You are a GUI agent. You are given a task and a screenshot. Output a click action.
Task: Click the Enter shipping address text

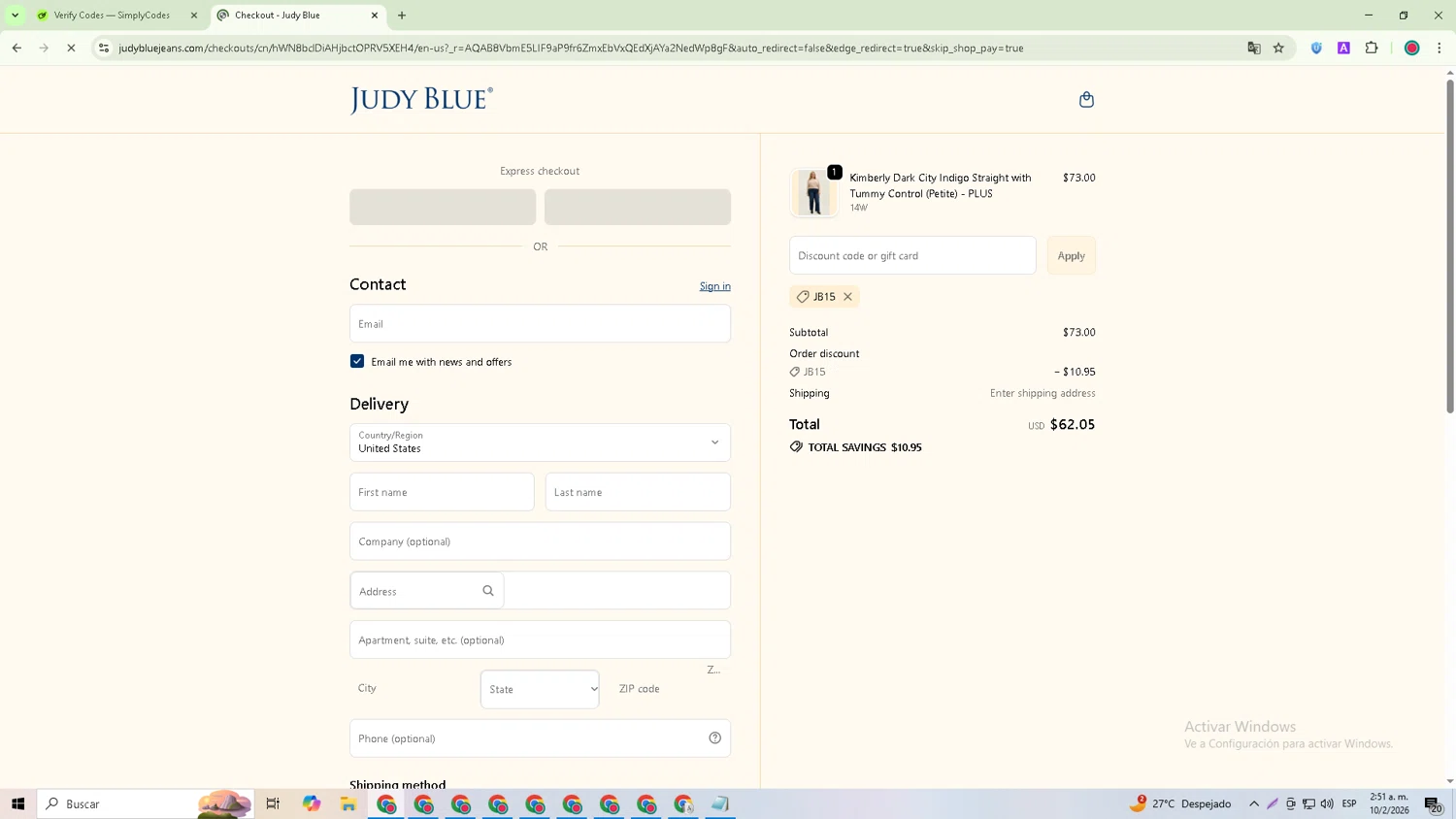(x=1042, y=393)
